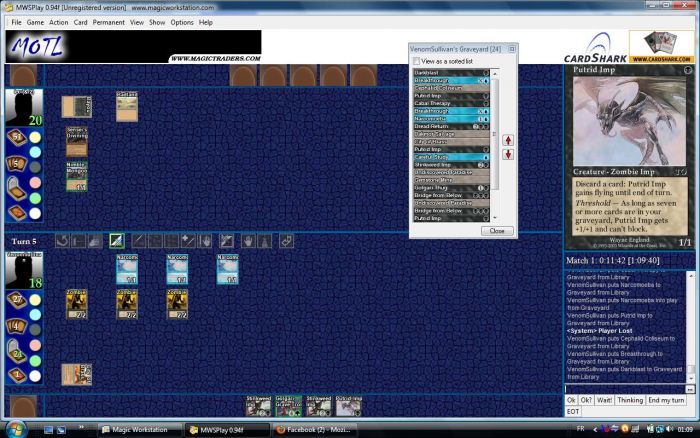Open your graveyard tombstone icon showing 24
The image size is (700, 438).
17,352
